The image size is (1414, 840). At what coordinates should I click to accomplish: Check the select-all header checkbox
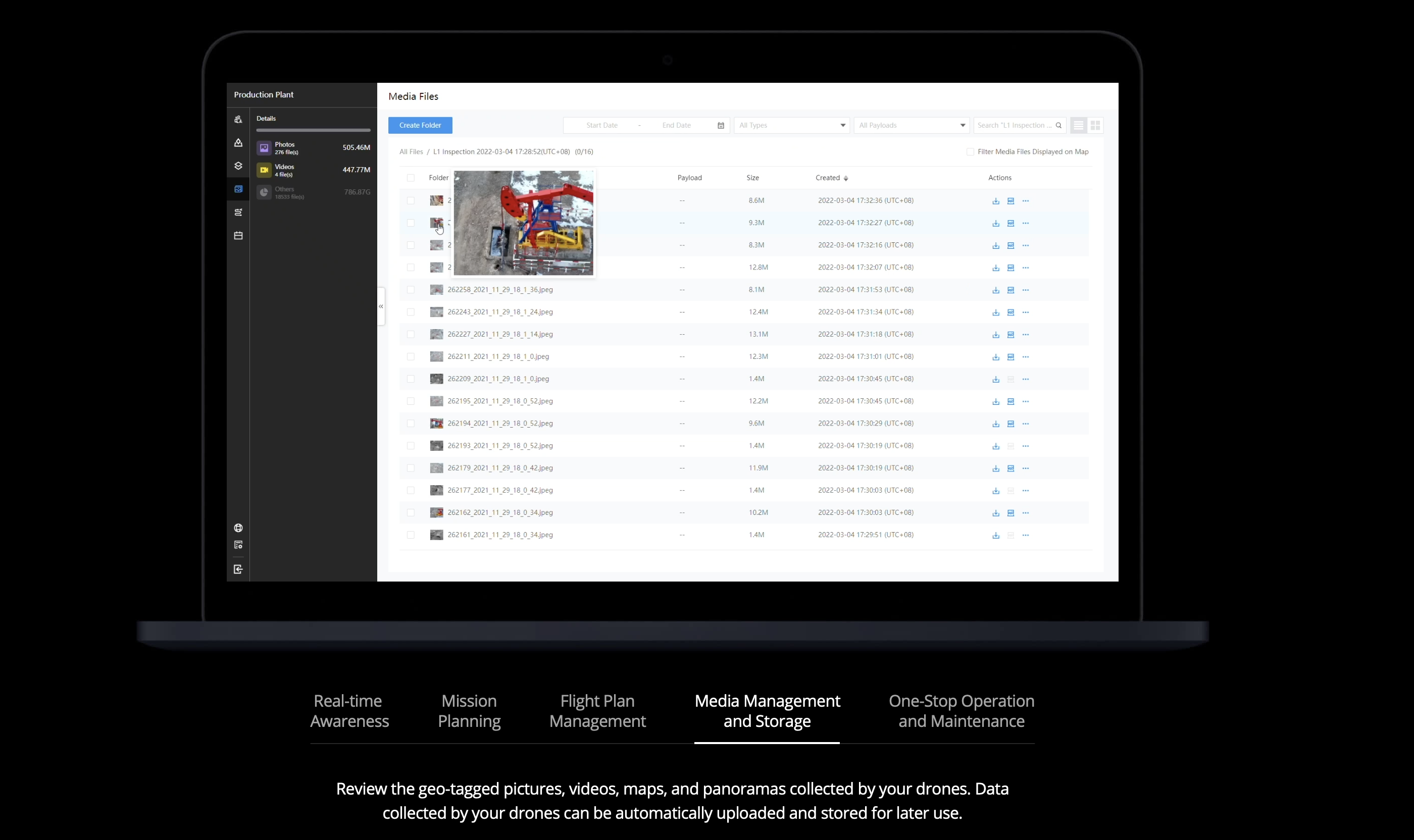point(411,178)
